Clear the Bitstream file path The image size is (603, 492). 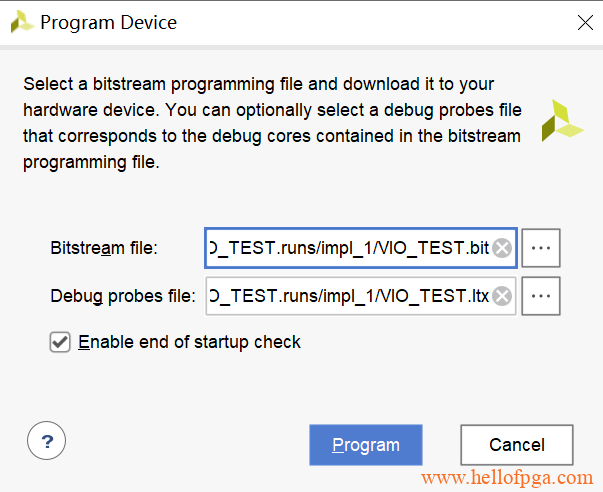click(502, 248)
